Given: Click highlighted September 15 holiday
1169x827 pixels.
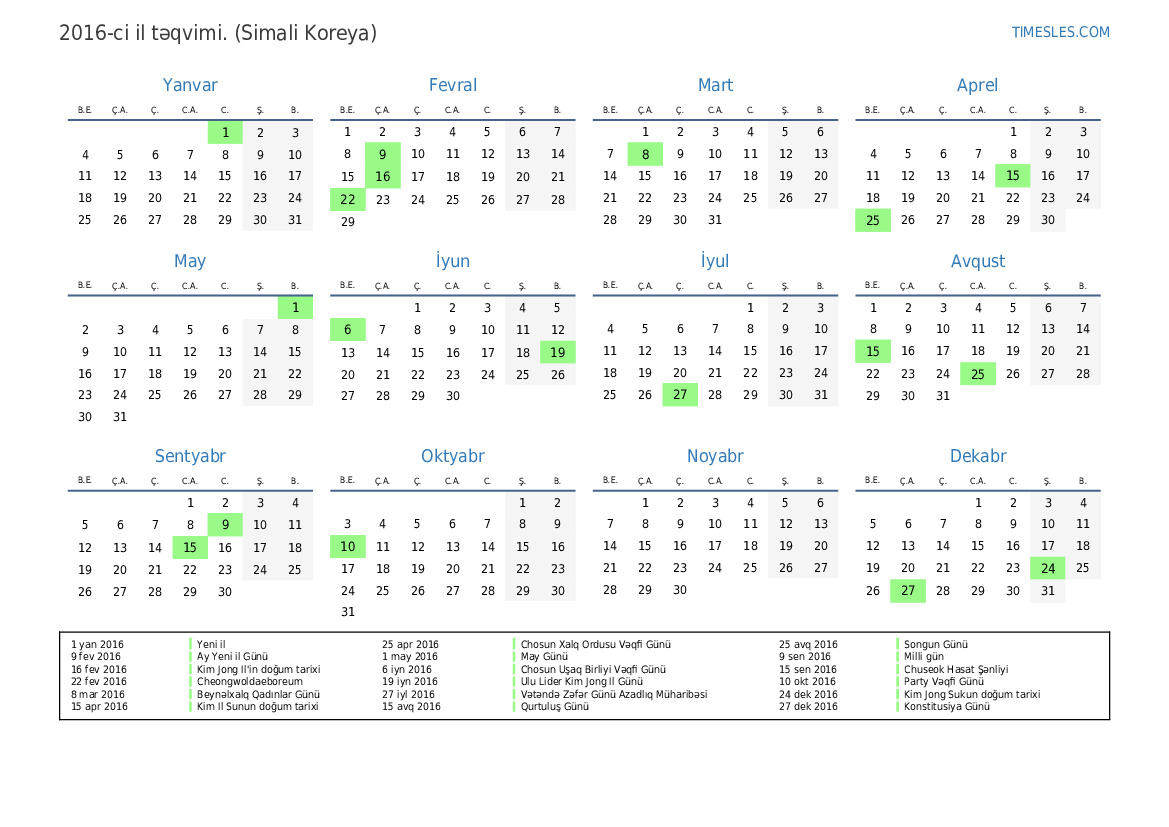Looking at the screenshot, I should [190, 547].
